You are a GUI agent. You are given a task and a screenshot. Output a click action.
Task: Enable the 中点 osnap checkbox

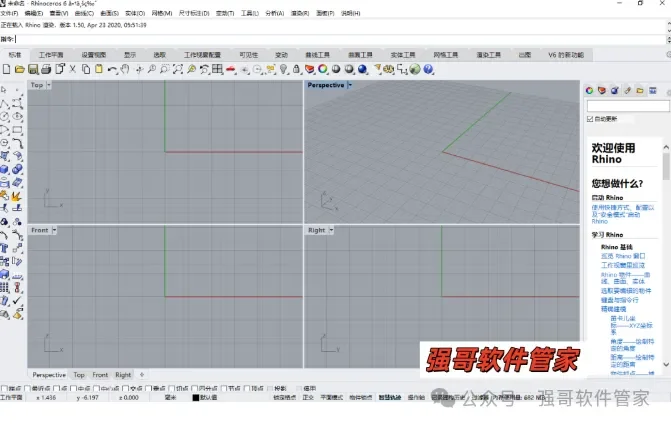(x=74, y=389)
